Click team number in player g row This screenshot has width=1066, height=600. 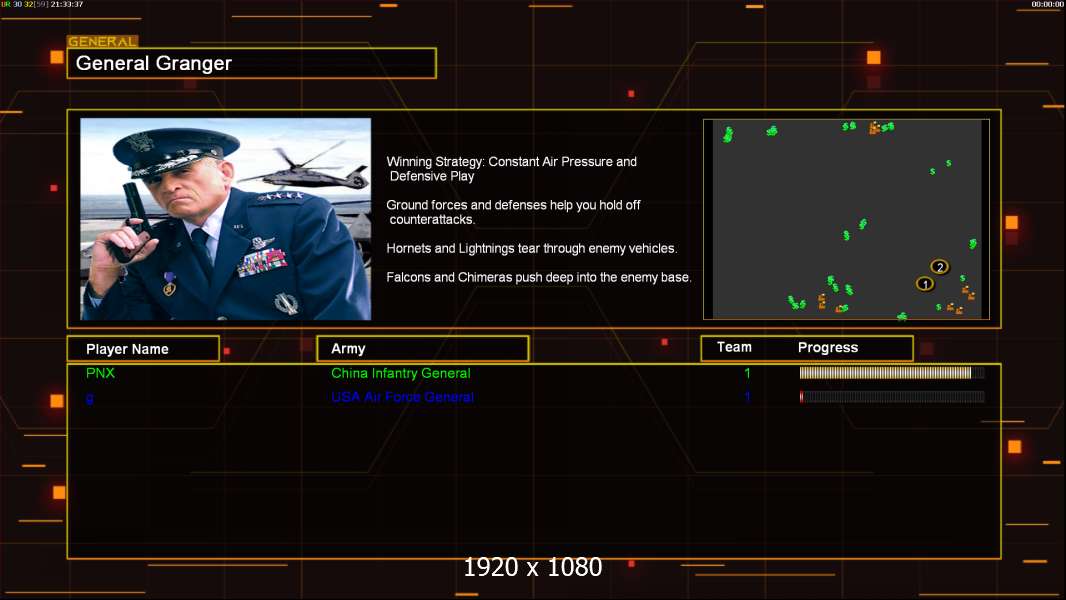[747, 397]
